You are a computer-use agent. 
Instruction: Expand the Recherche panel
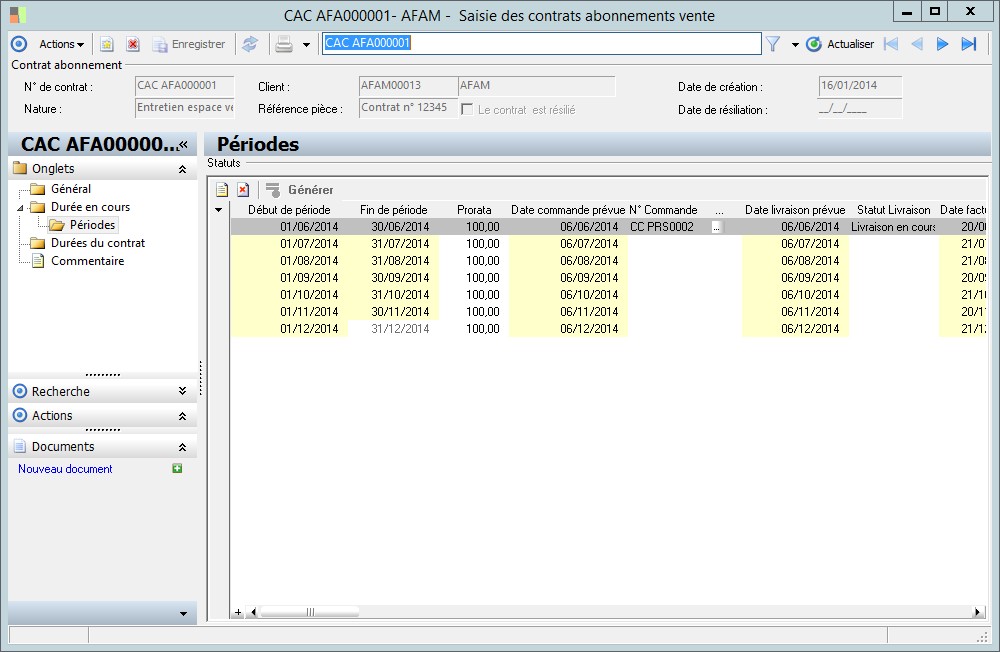click(x=182, y=391)
